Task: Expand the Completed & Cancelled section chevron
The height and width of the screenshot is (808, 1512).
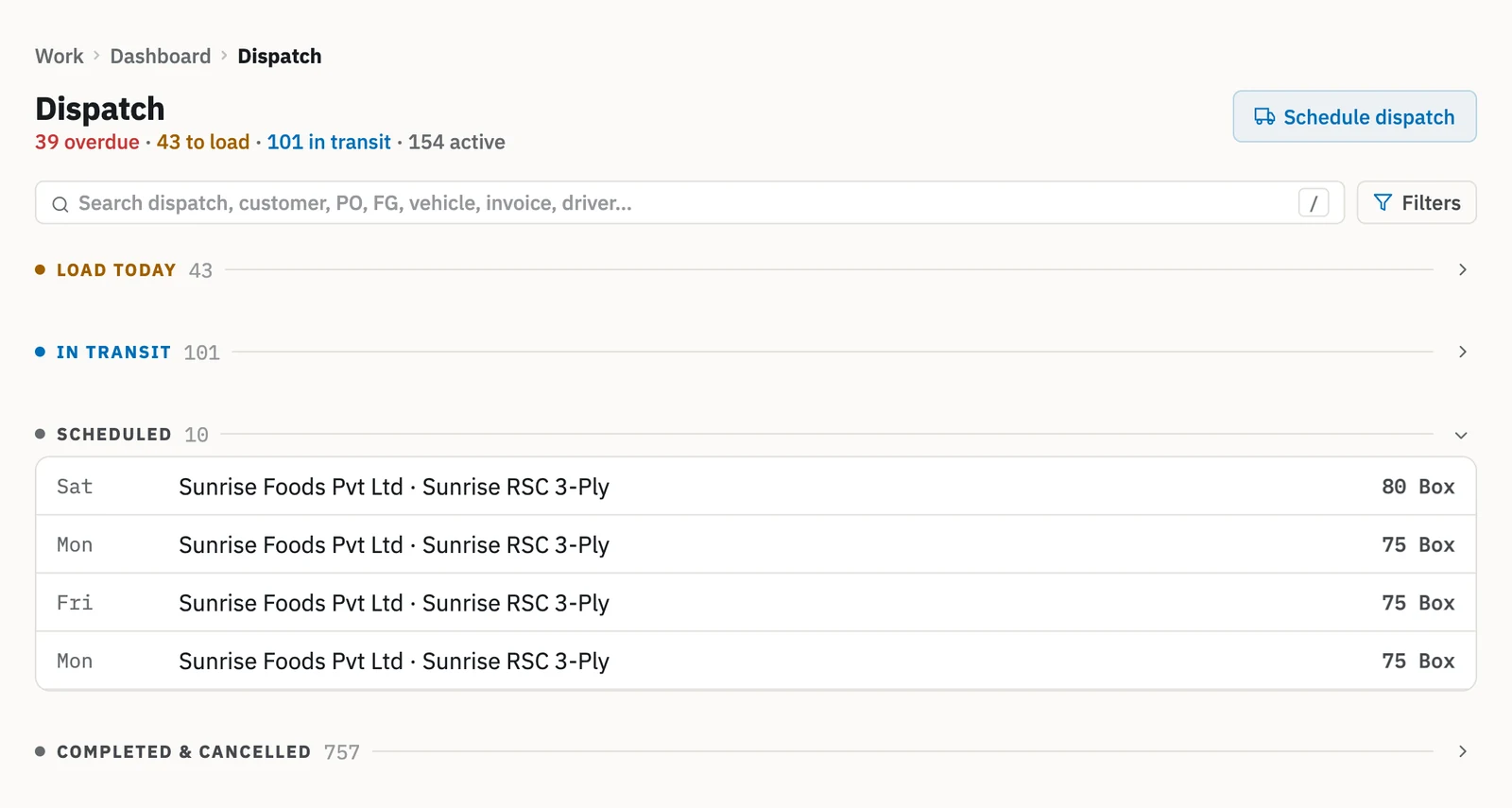Action: [x=1462, y=751]
